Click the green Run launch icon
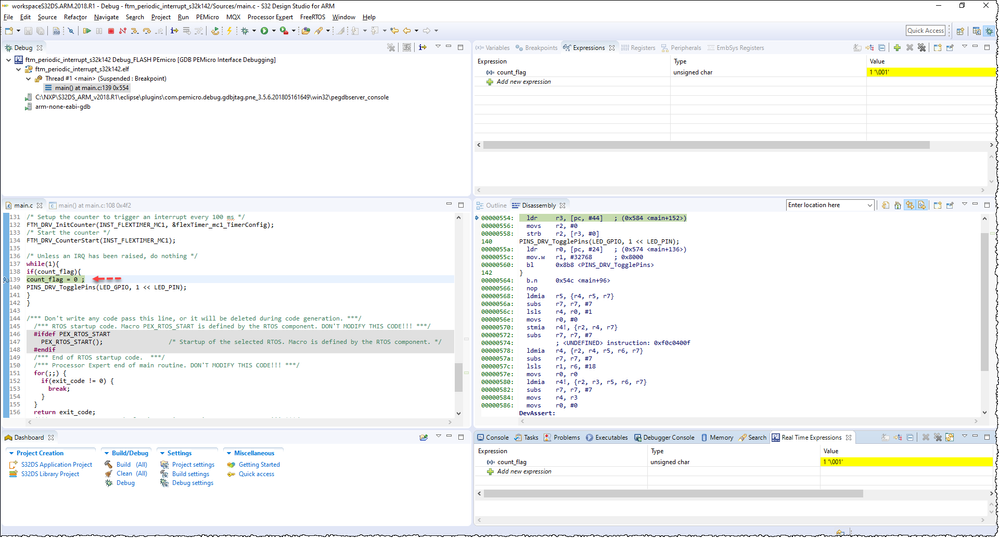Image resolution: width=999 pixels, height=538 pixels. point(264,31)
